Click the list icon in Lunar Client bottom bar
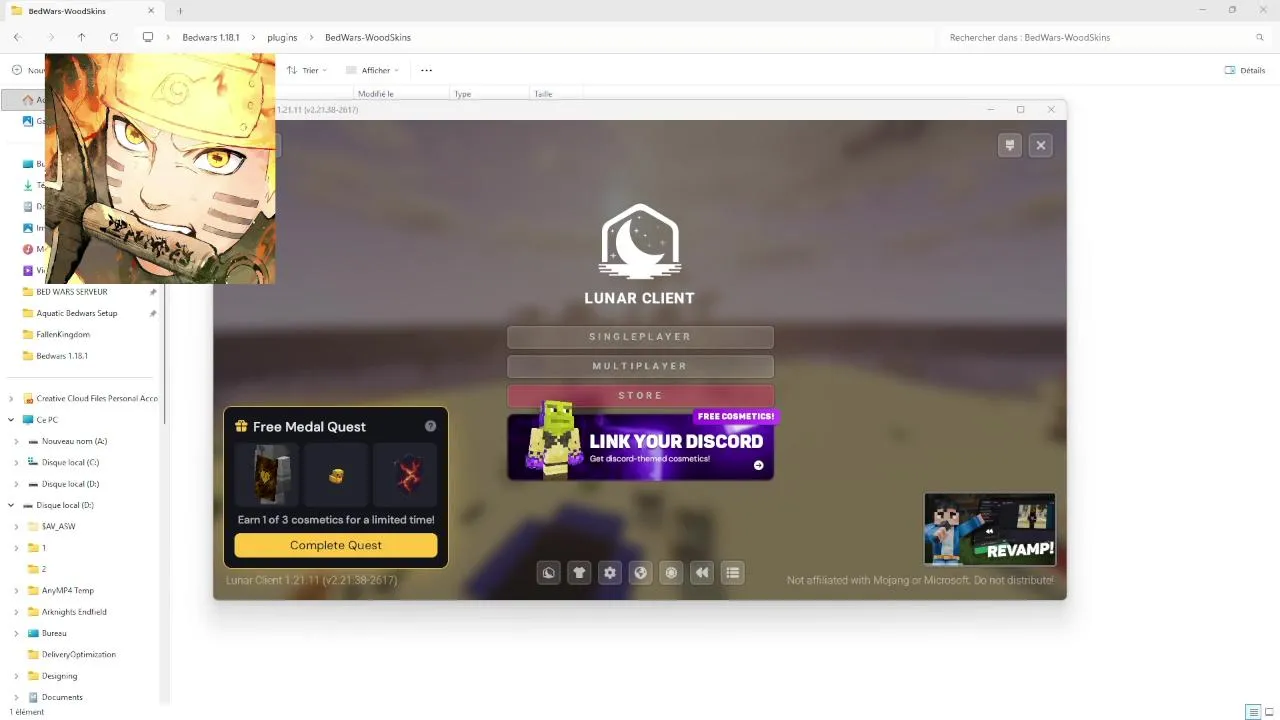Viewport: 1280px width, 720px height. (x=733, y=573)
